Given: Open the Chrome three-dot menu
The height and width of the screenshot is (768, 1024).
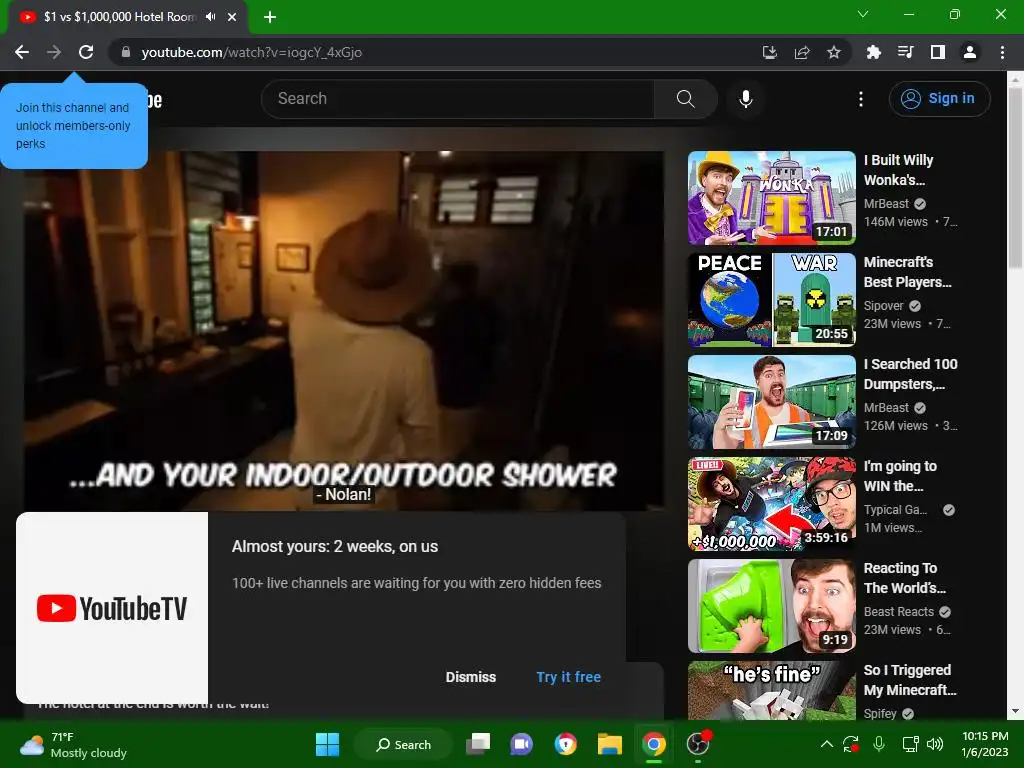Looking at the screenshot, I should [1002, 52].
